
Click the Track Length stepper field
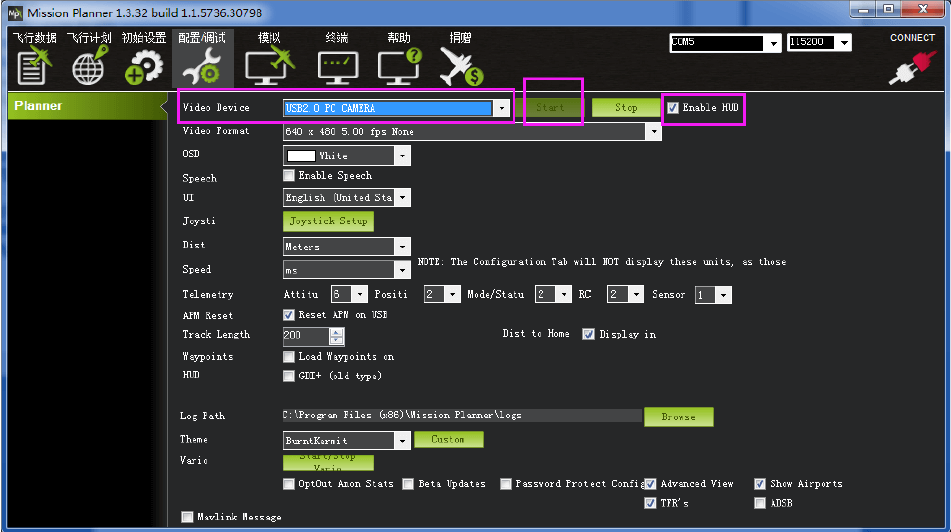[x=306, y=336]
